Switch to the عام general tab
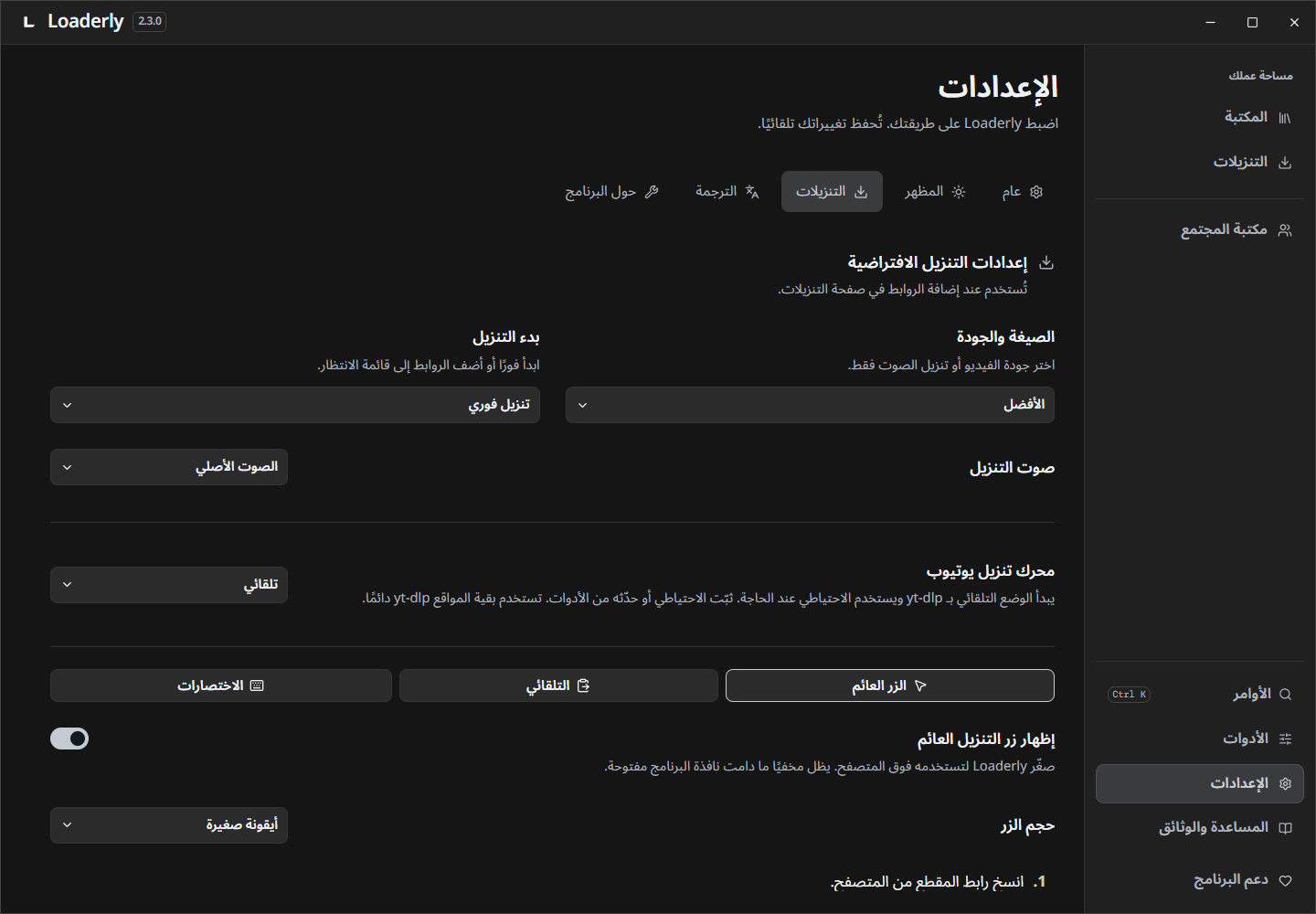Viewport: 1316px width, 914px height. [x=1022, y=192]
